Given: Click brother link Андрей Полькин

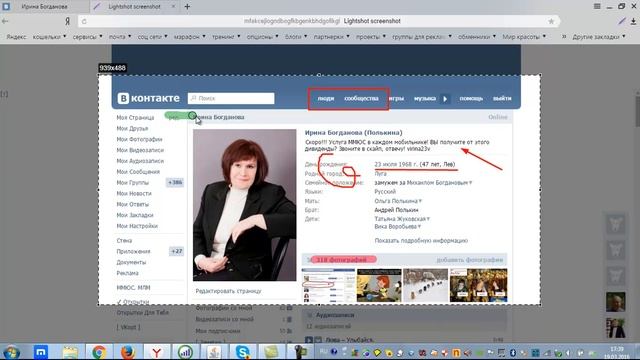Looking at the screenshot, I should [x=396, y=210].
